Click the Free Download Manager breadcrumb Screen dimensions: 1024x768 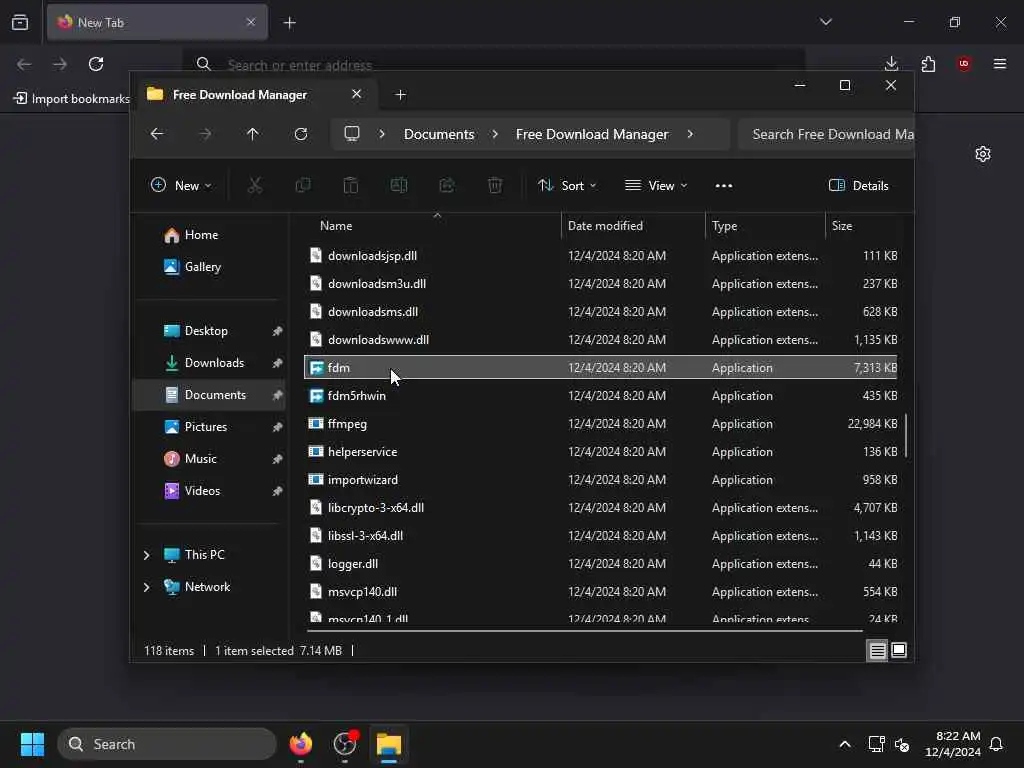coord(592,134)
